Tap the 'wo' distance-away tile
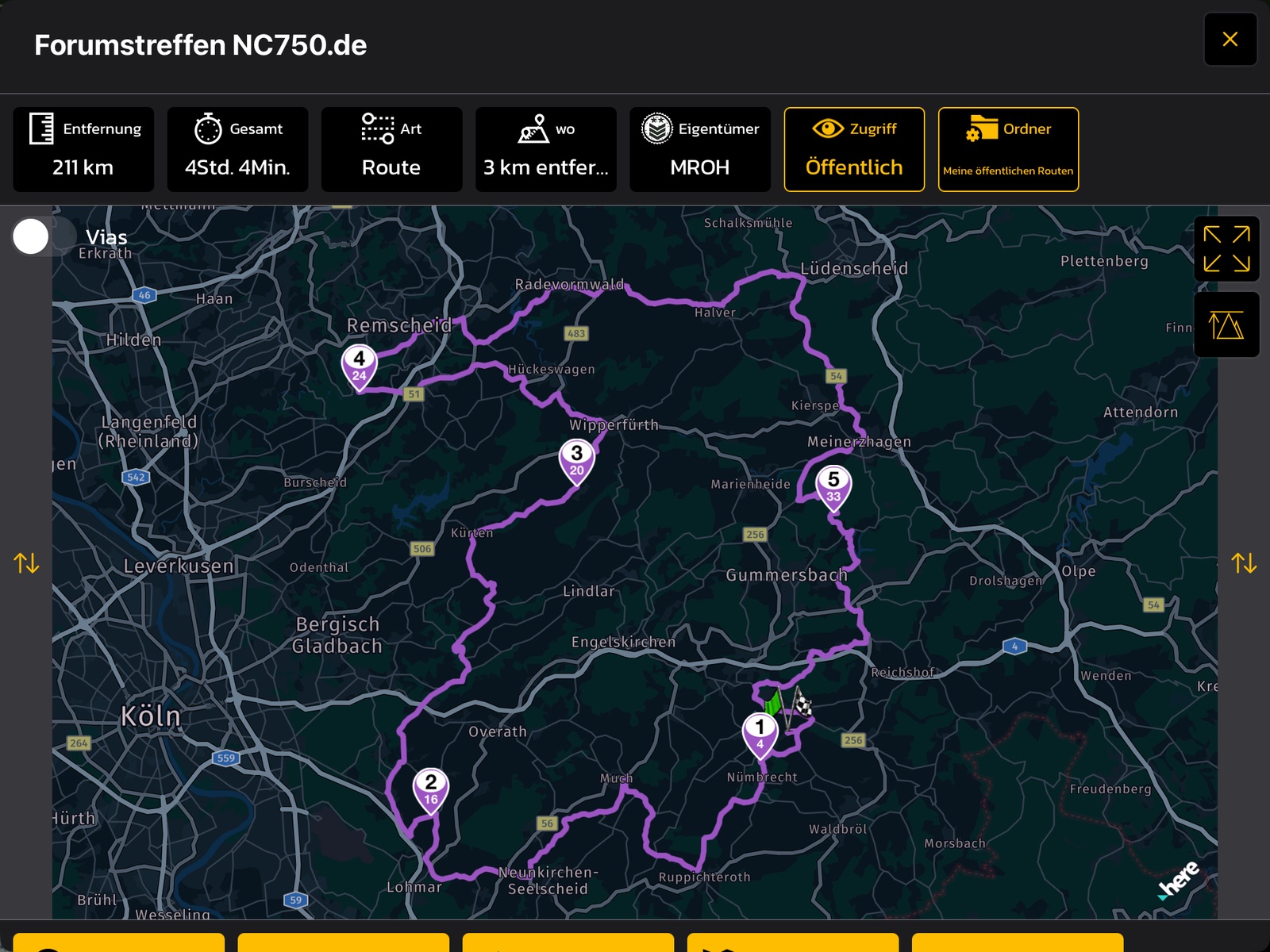This screenshot has width=1270, height=952. [x=545, y=149]
